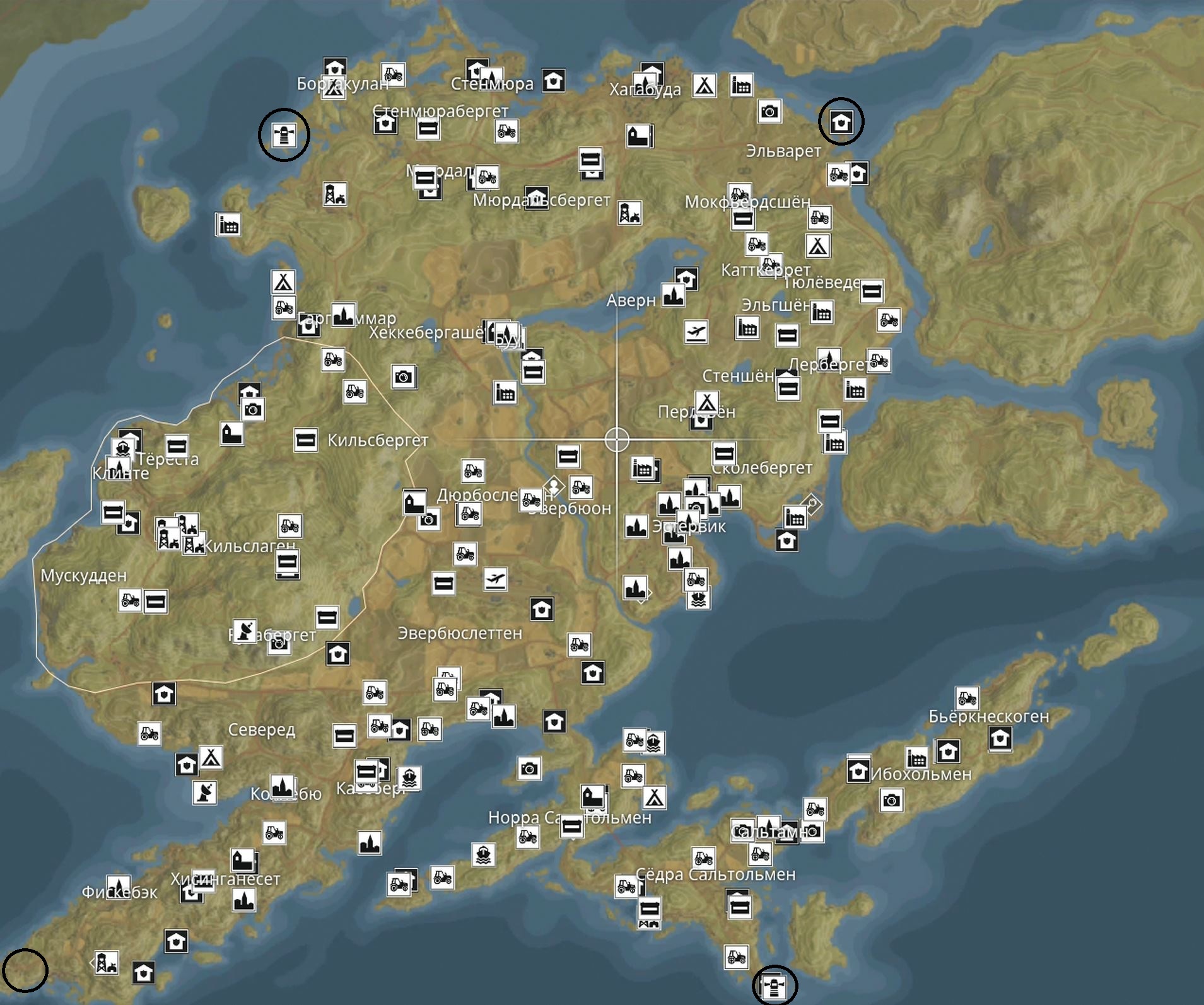Image resolution: width=1204 pixels, height=1005 pixels.
Task: Click the church icon above Хисингансет
Action: click(x=242, y=859)
